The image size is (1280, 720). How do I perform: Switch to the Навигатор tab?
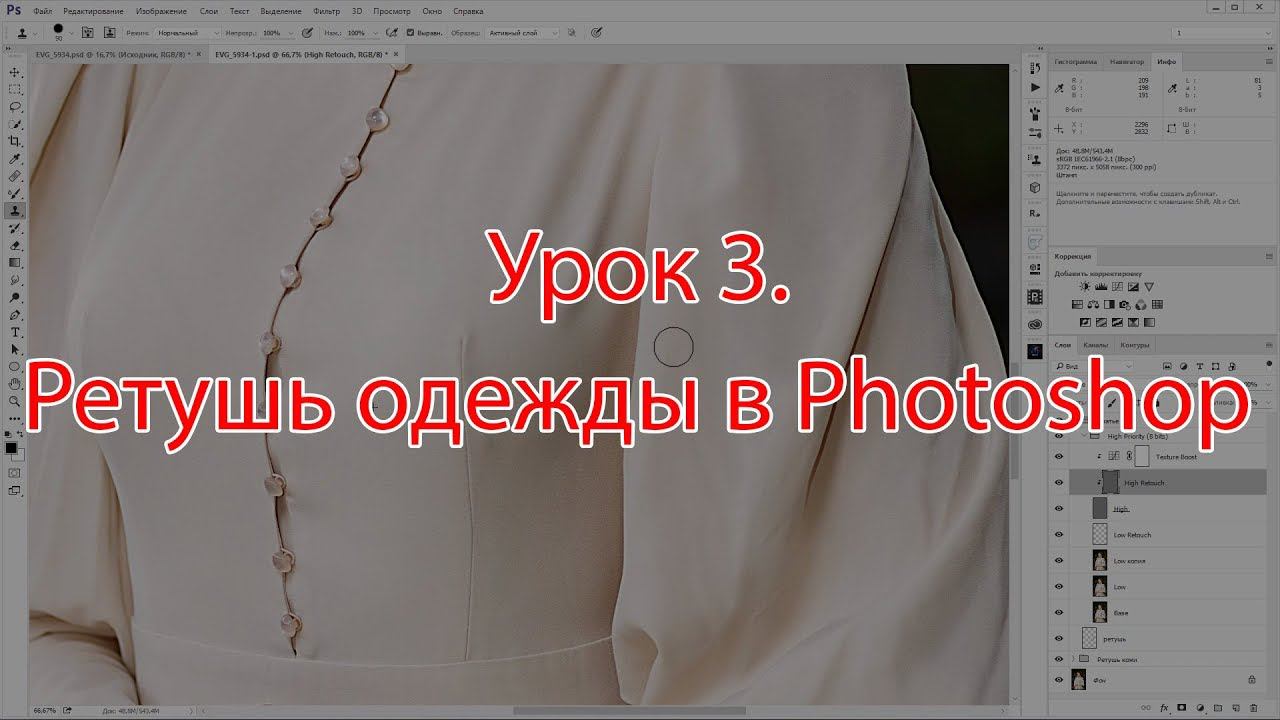coord(1126,62)
